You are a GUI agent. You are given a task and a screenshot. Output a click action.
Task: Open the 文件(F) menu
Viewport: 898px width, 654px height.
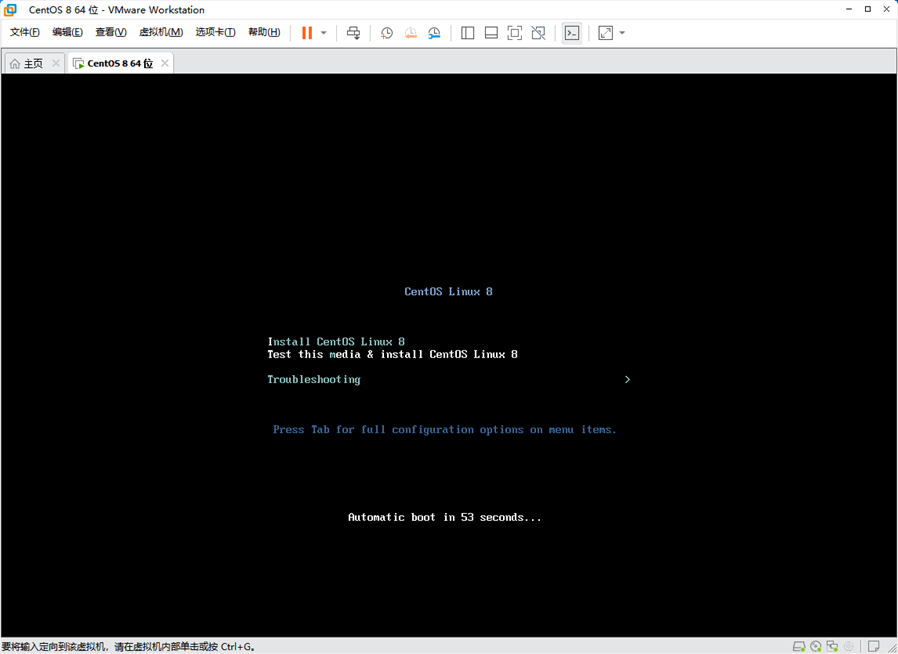click(x=25, y=32)
